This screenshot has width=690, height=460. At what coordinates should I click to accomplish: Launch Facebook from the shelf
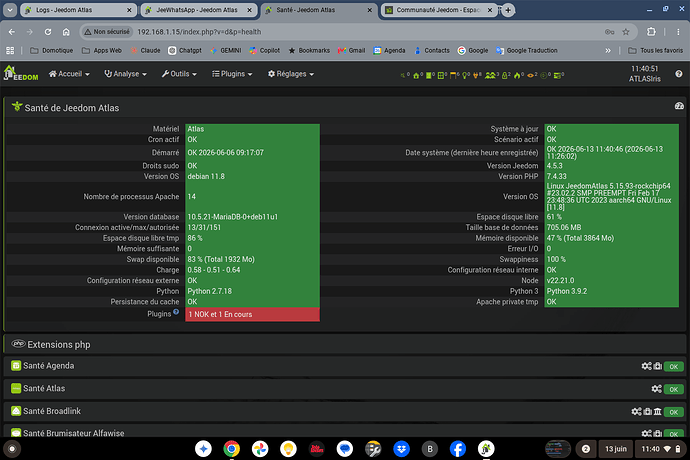tap(458, 449)
